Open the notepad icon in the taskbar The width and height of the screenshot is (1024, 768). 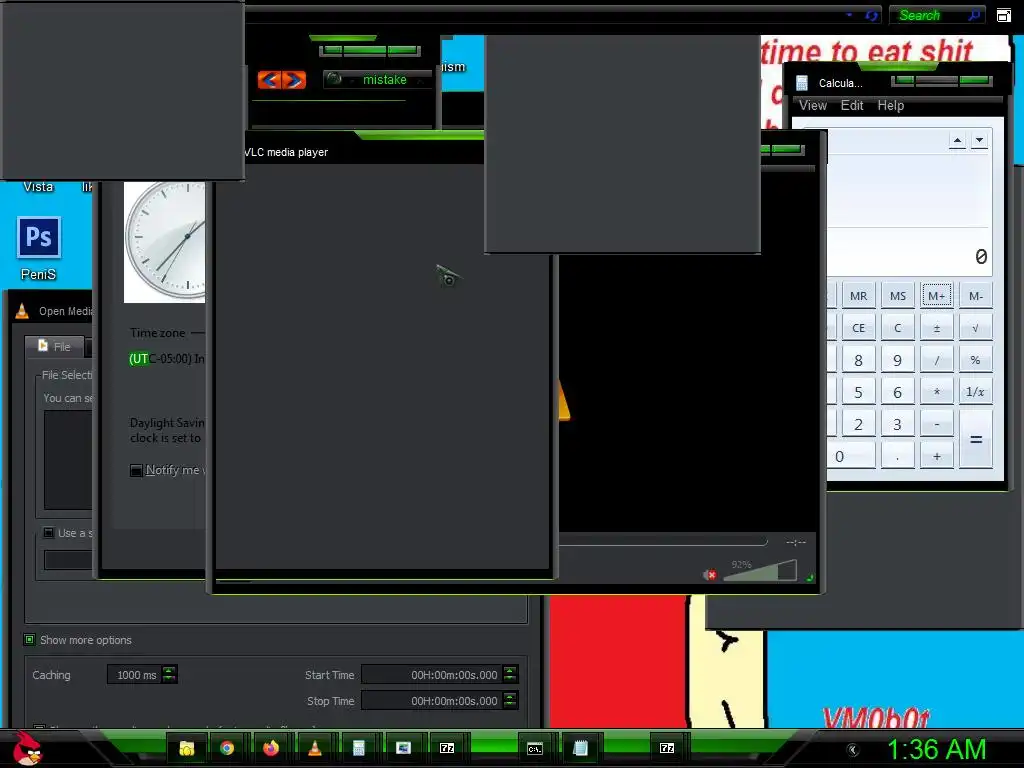(580, 748)
